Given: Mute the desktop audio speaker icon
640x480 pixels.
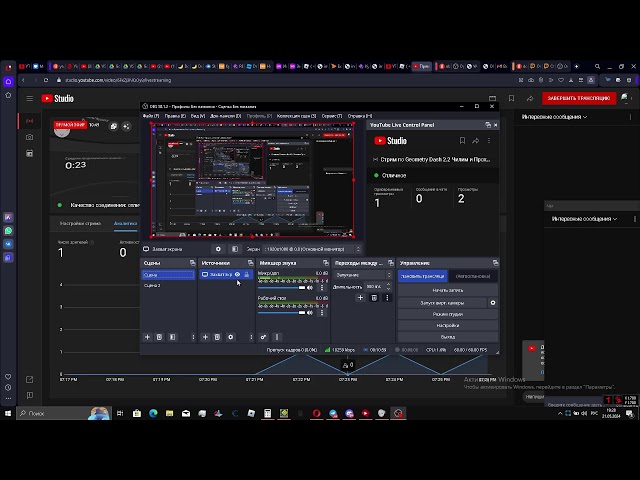Looking at the screenshot, I should [310, 313].
